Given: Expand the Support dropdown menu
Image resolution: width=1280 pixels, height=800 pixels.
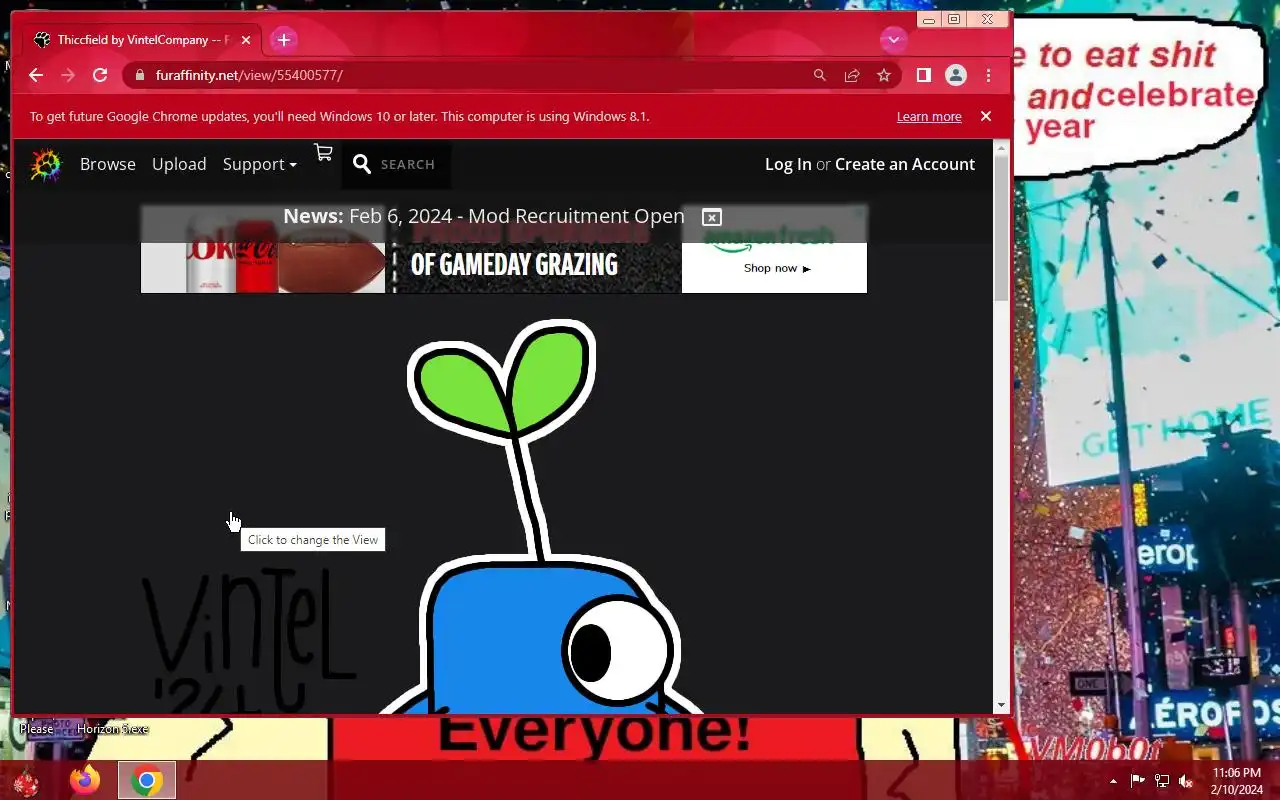Looking at the screenshot, I should point(260,164).
